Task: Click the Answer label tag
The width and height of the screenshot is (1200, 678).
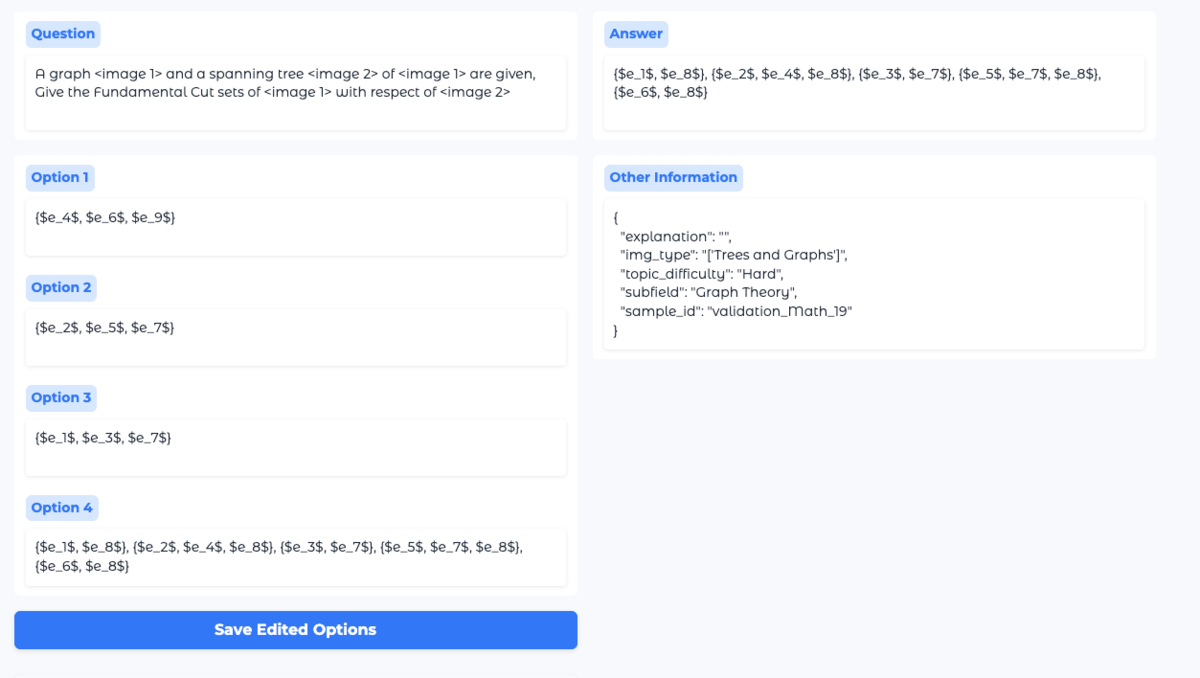Action: [636, 34]
